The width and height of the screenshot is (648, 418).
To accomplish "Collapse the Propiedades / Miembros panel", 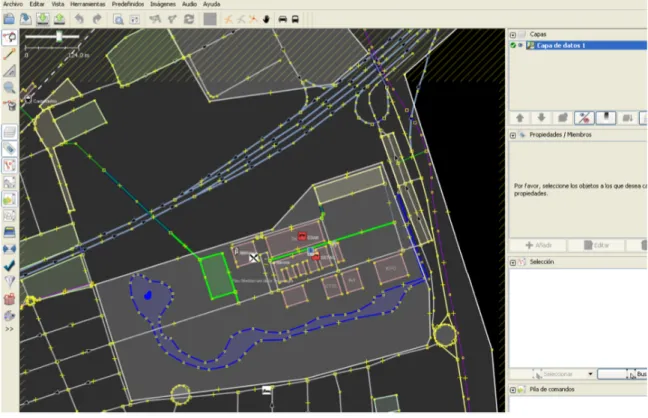I will [x=512, y=135].
